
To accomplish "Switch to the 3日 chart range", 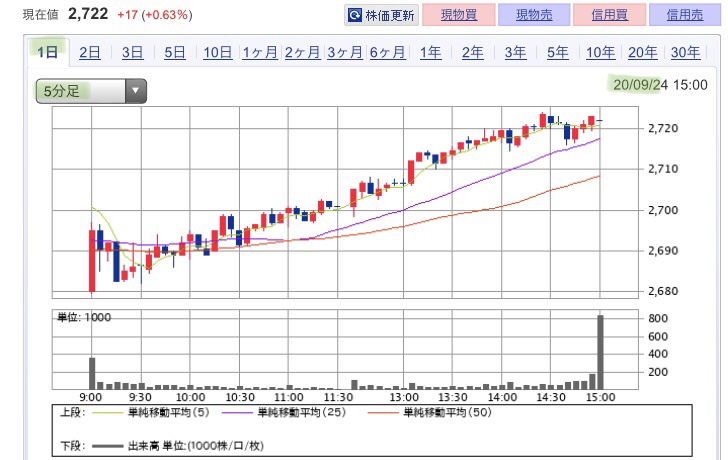I will [132, 52].
